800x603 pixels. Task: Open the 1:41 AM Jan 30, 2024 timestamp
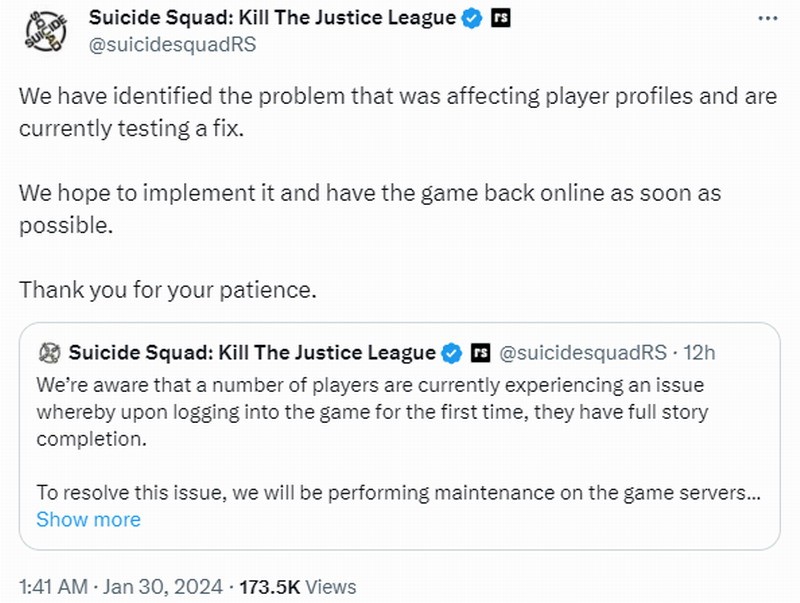coord(121,587)
